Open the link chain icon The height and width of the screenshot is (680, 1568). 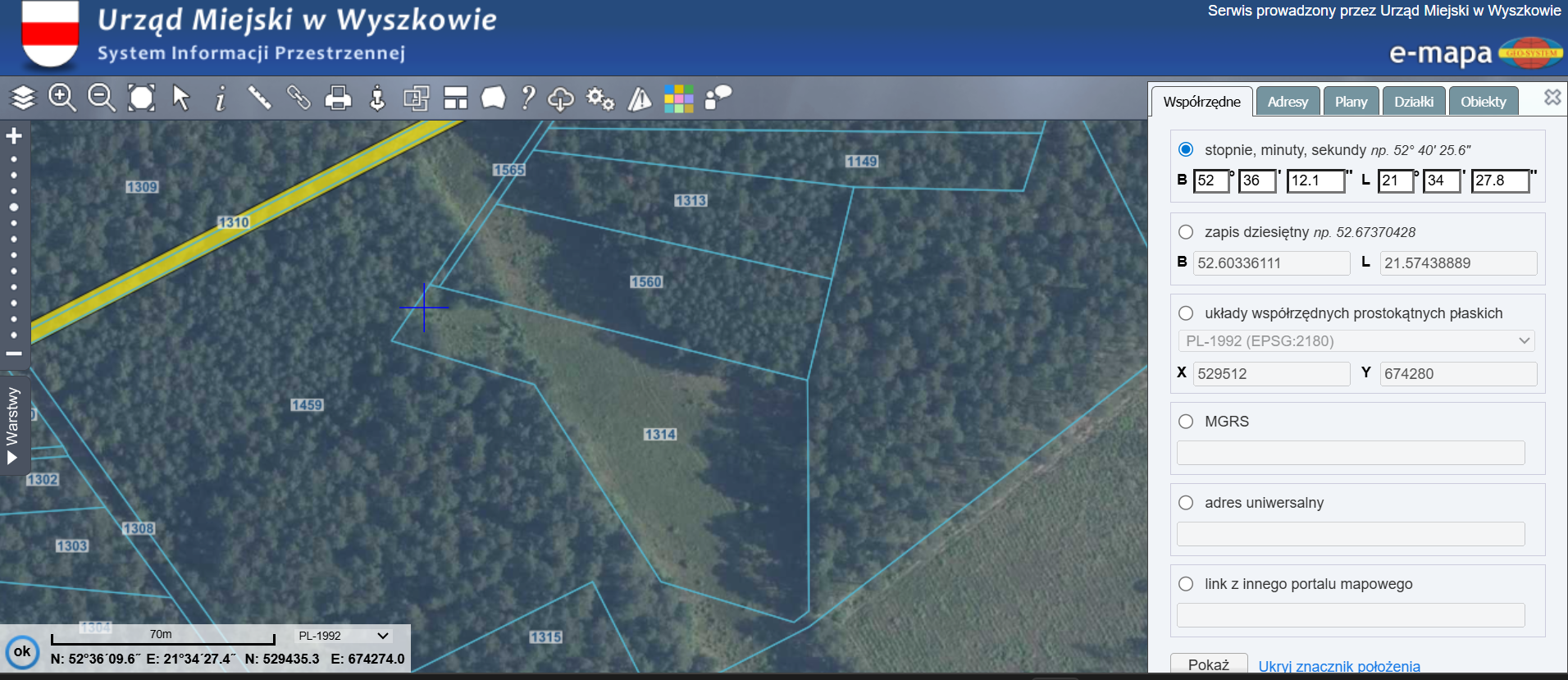[x=299, y=98]
